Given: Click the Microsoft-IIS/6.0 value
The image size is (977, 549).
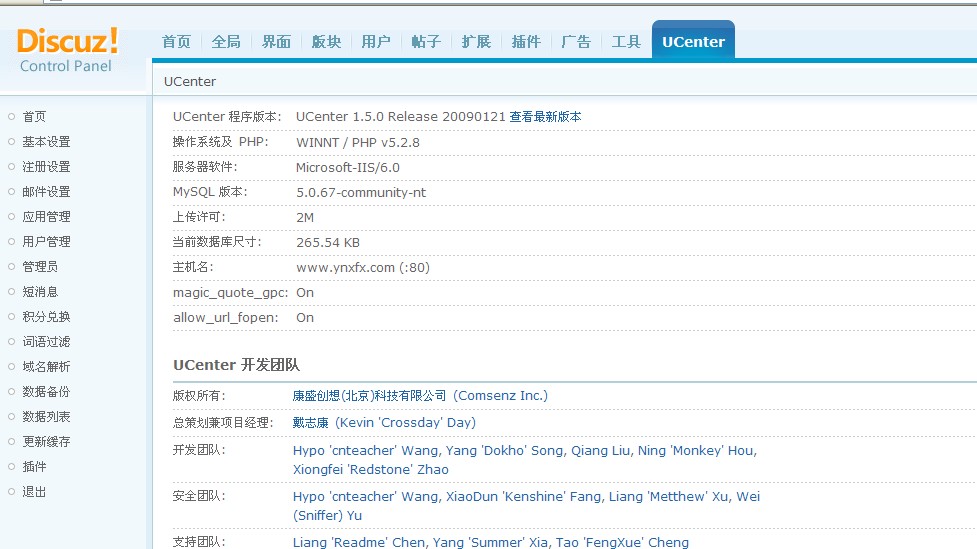Looking at the screenshot, I should 348,168.
